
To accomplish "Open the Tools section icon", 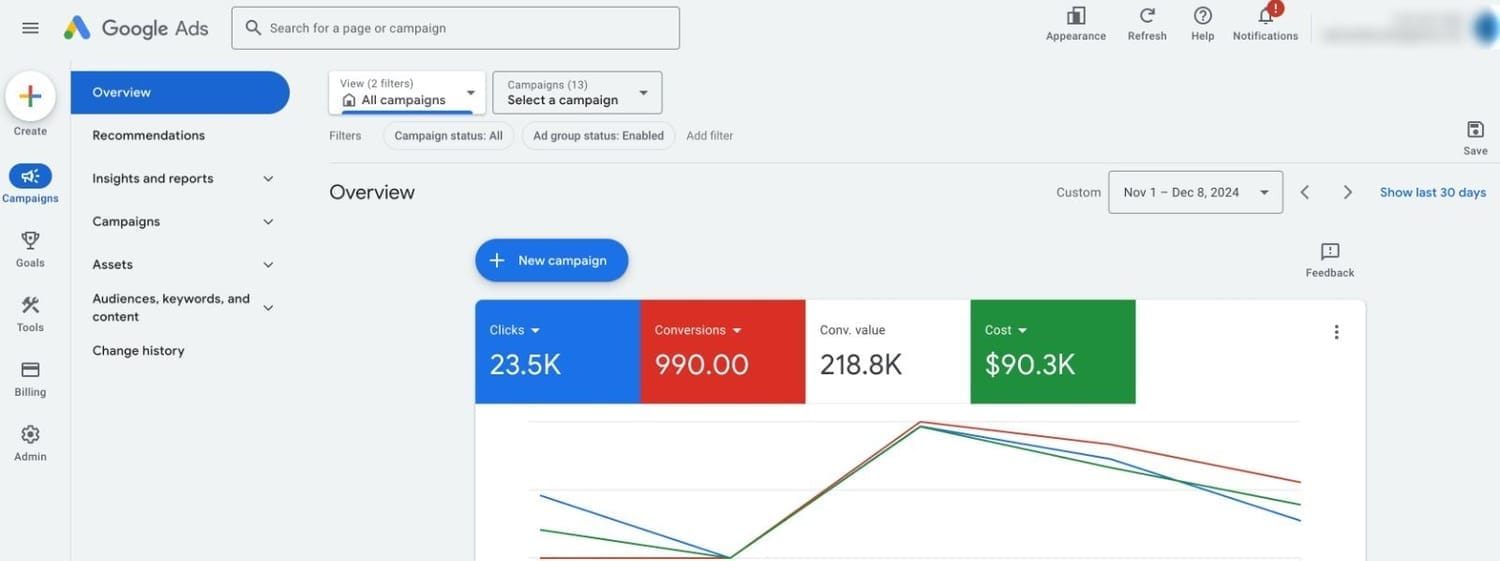I will 30,313.
